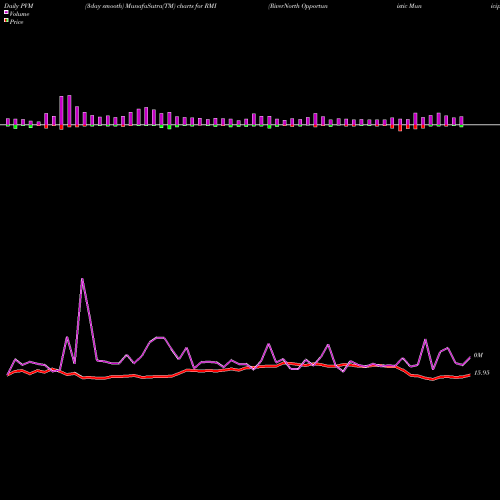The width and height of the screenshot is (500, 500).
Task: Click the '0M' volume end label
Action: tap(478, 355)
